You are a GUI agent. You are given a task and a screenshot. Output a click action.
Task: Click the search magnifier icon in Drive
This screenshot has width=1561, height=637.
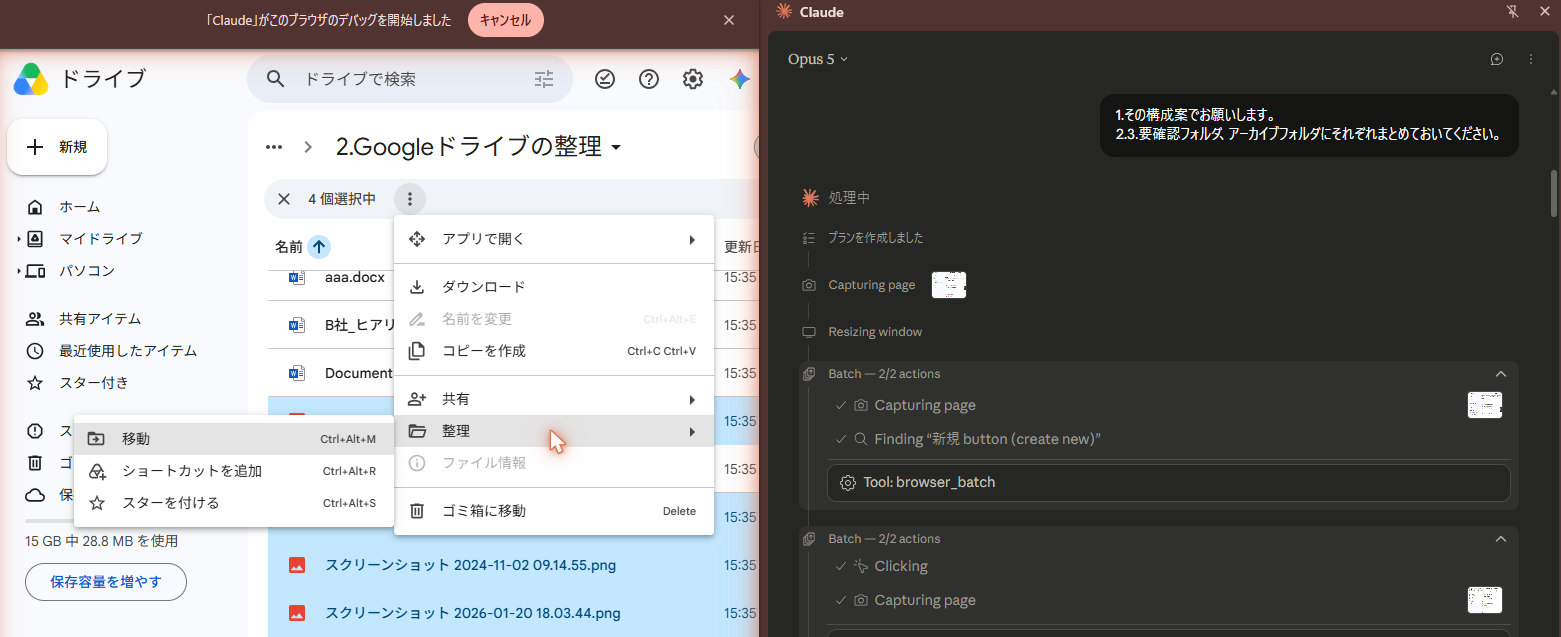(275, 79)
